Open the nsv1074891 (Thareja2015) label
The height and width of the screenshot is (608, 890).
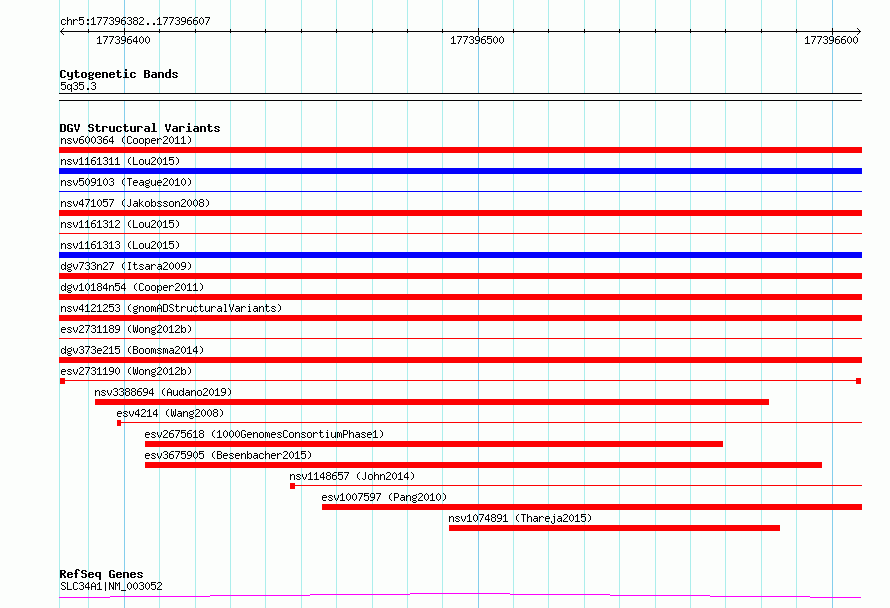pyautogui.click(x=520, y=518)
